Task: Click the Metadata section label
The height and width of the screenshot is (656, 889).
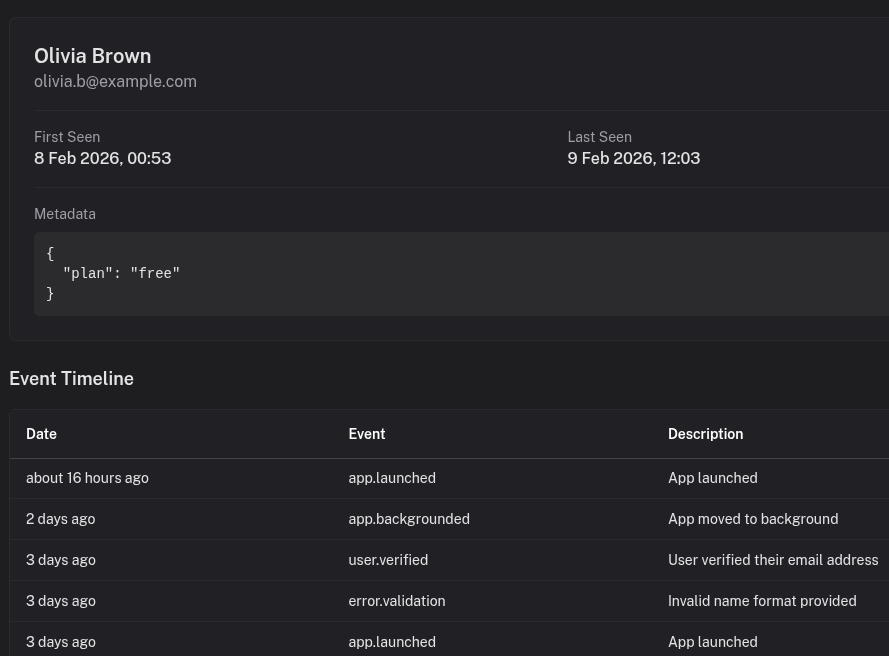Action: coord(64,214)
